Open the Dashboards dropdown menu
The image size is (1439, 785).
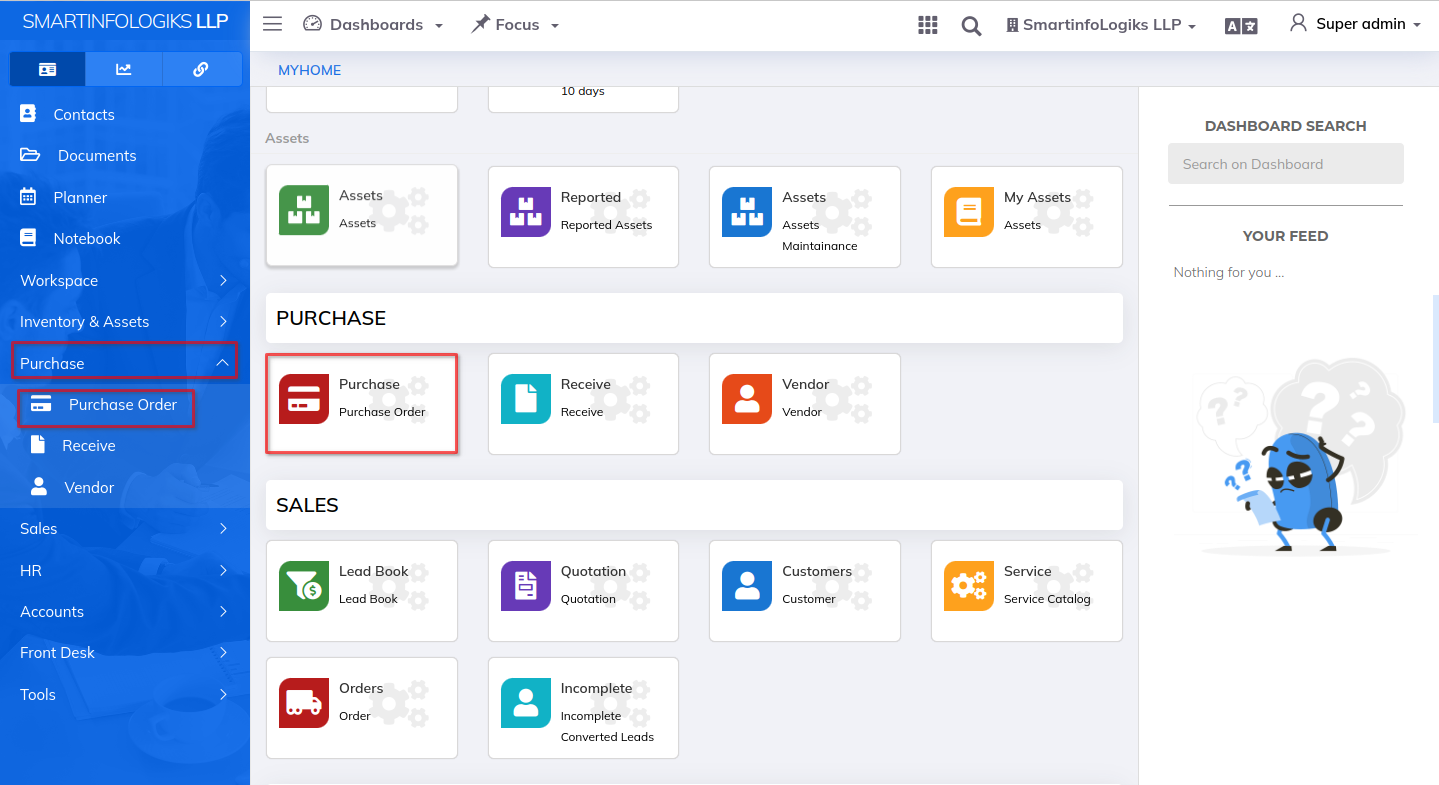pyautogui.click(x=373, y=24)
